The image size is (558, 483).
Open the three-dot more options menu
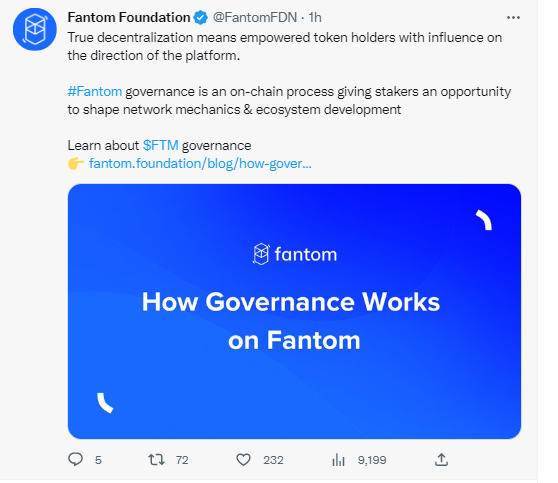(513, 17)
